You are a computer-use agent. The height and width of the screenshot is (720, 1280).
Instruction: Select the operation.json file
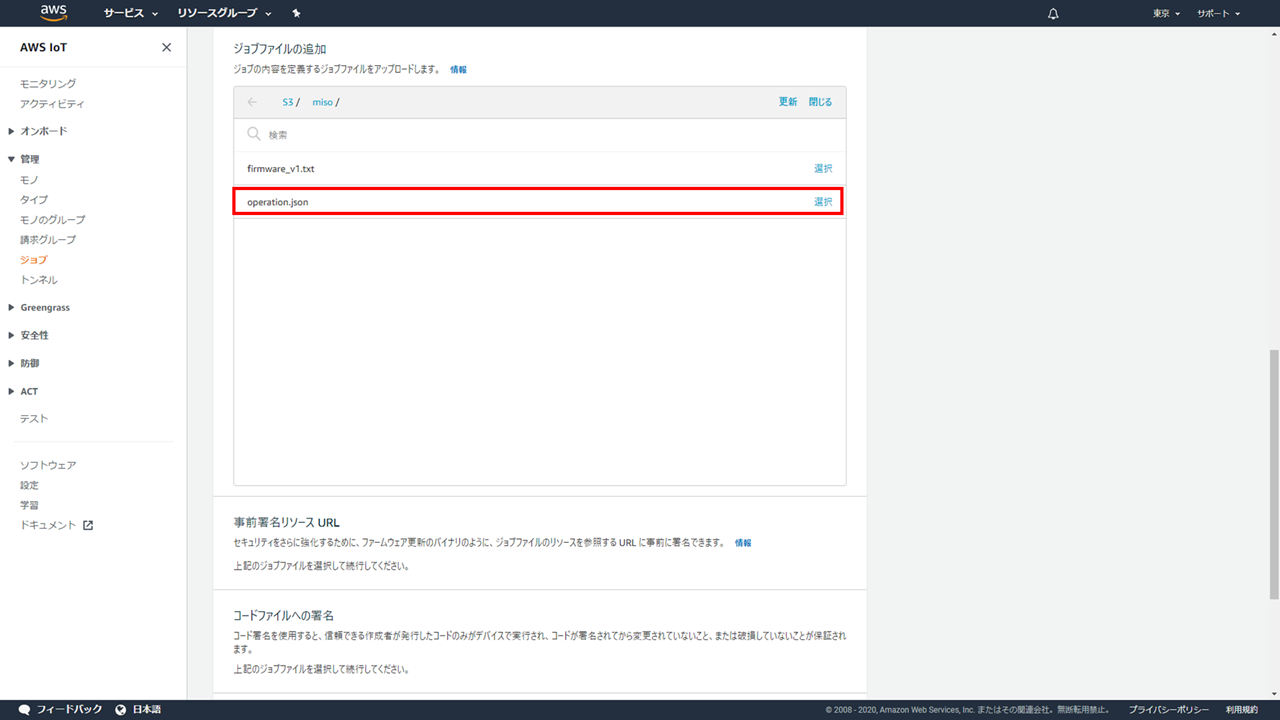pyautogui.click(x=822, y=202)
